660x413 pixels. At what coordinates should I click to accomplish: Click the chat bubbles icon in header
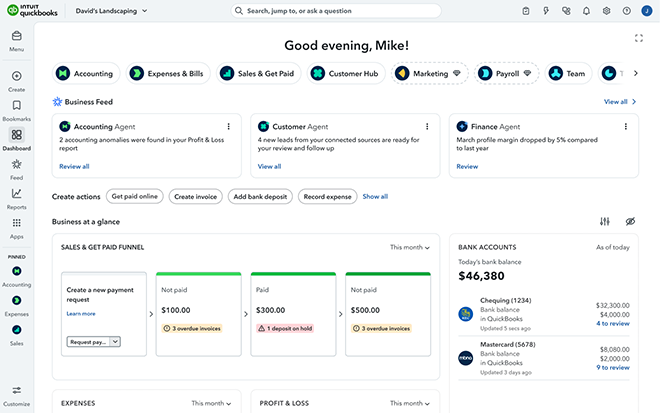click(566, 11)
